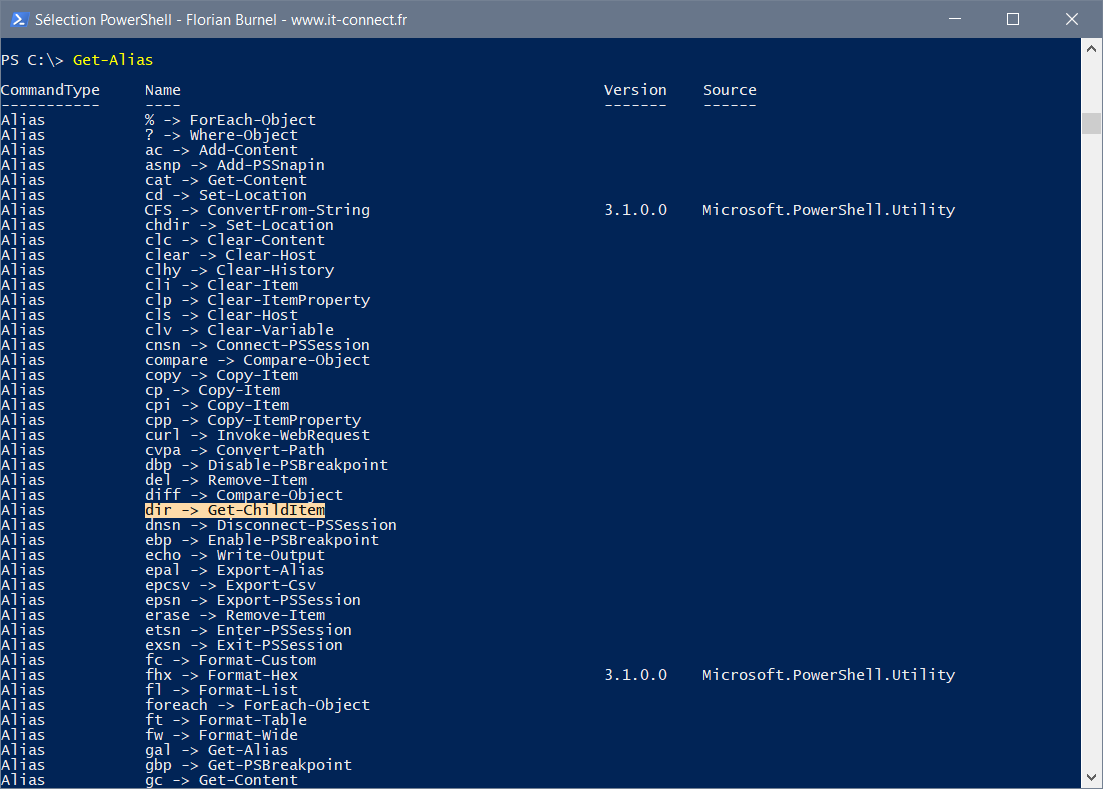Click the Version column header

click(634, 90)
